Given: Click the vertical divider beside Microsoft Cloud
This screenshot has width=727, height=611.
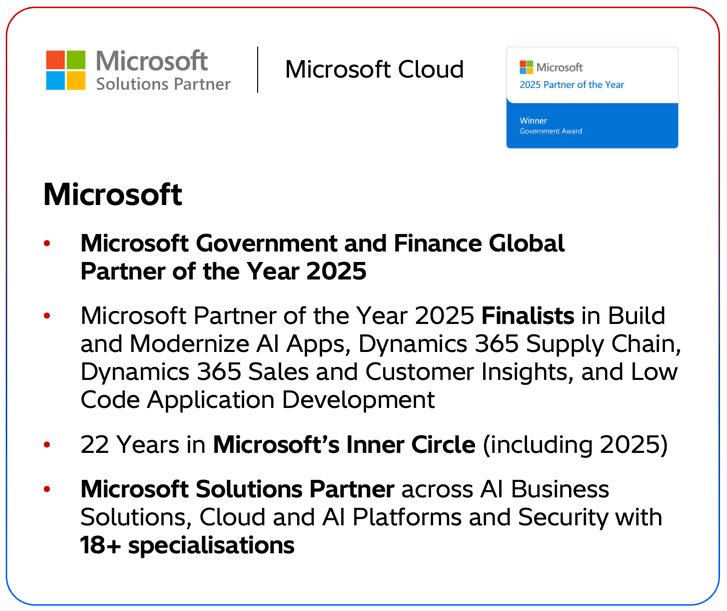Looking at the screenshot, I should point(258,69).
